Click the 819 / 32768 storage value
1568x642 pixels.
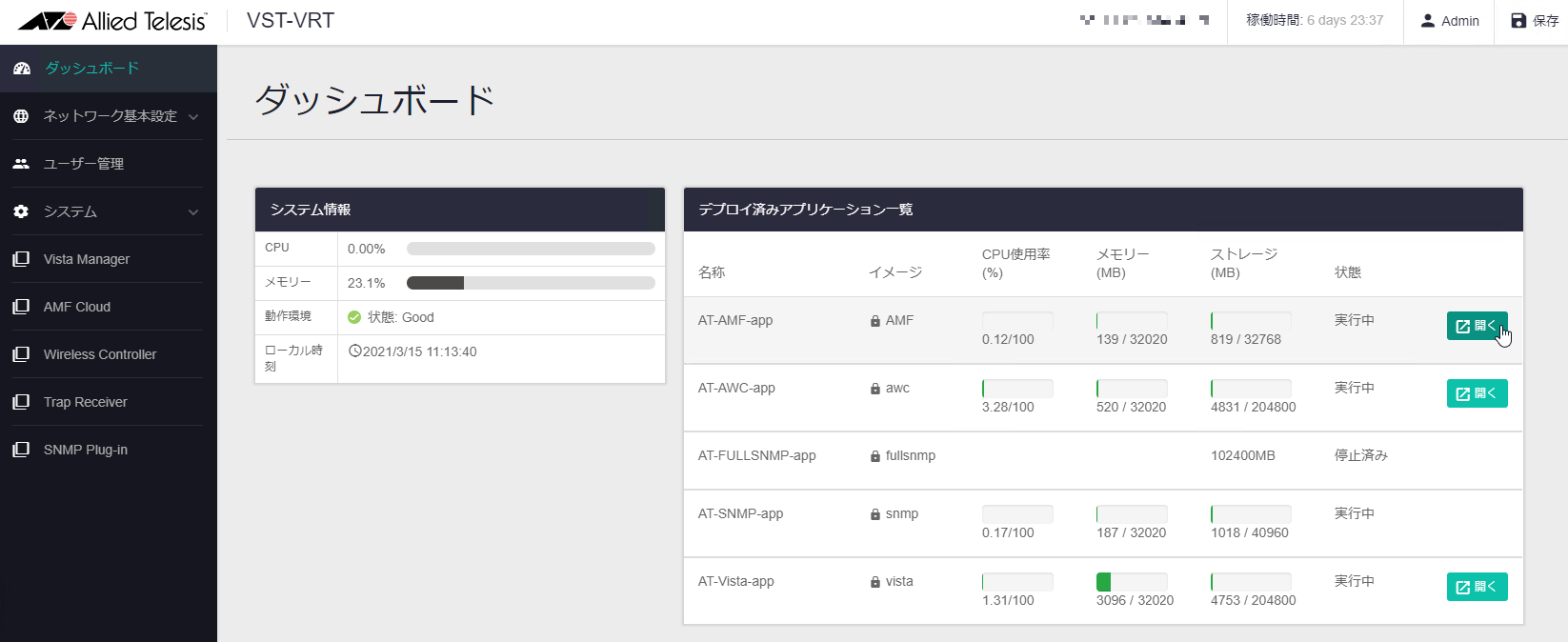point(1246,339)
